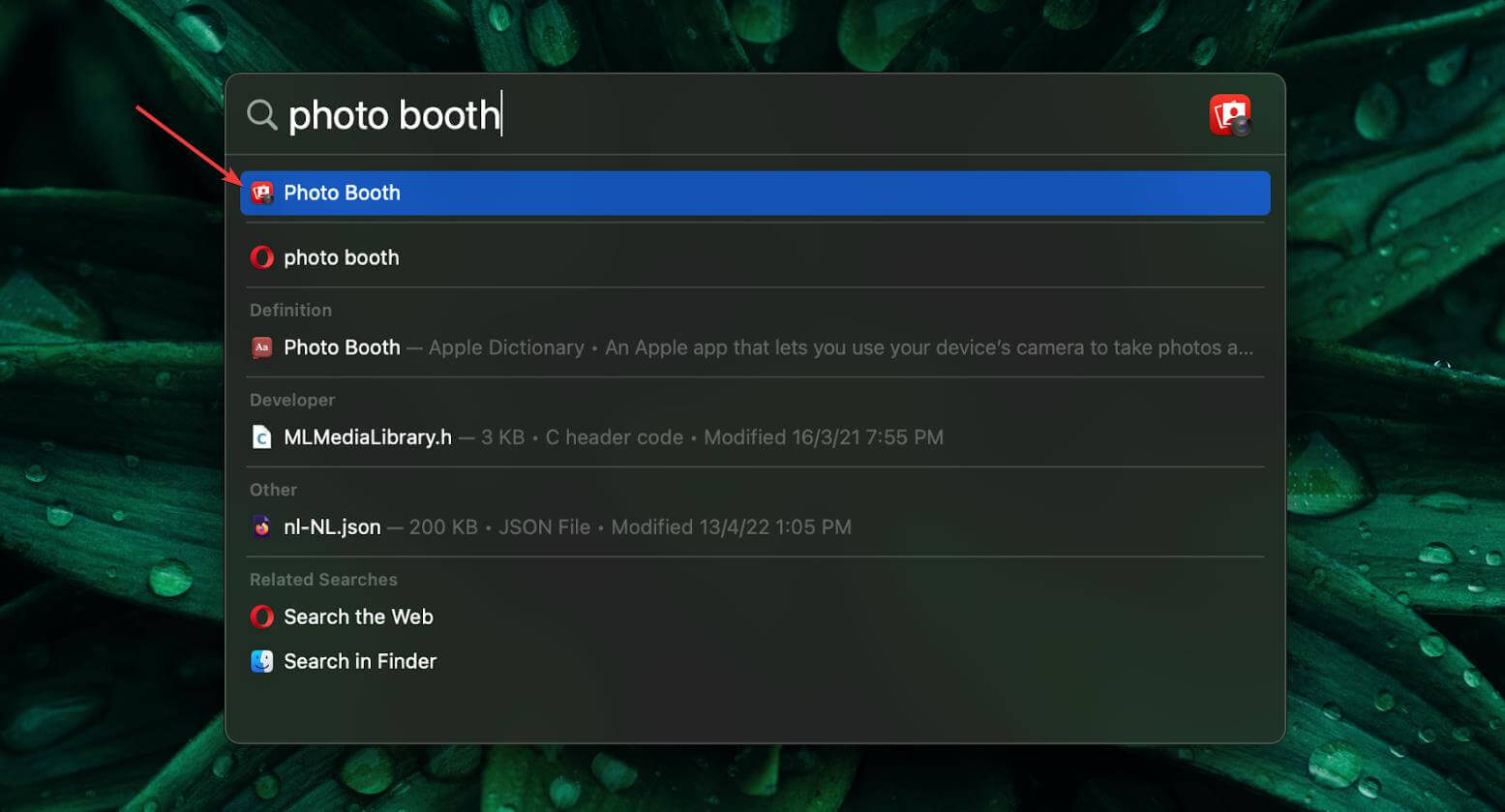Click the Finder icon under Related Searches
The width and height of the screenshot is (1505, 812).
(260, 661)
